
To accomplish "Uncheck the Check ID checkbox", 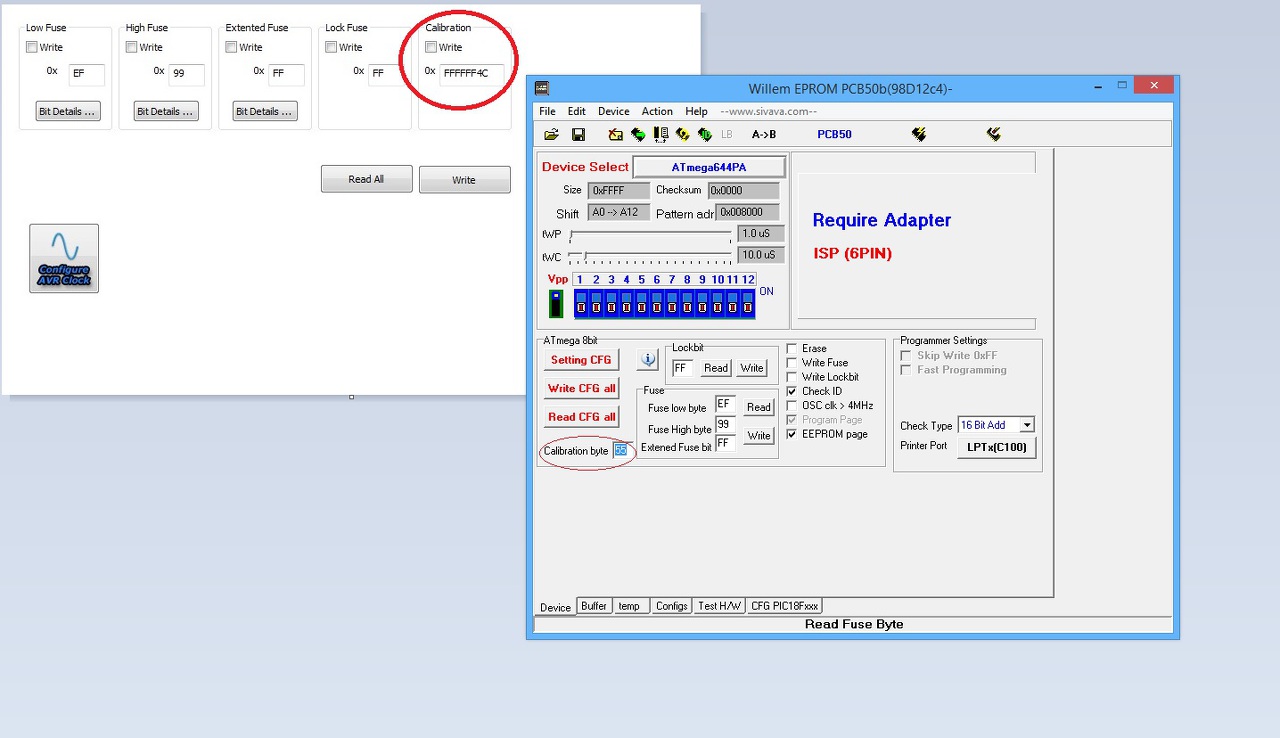I will coord(792,391).
